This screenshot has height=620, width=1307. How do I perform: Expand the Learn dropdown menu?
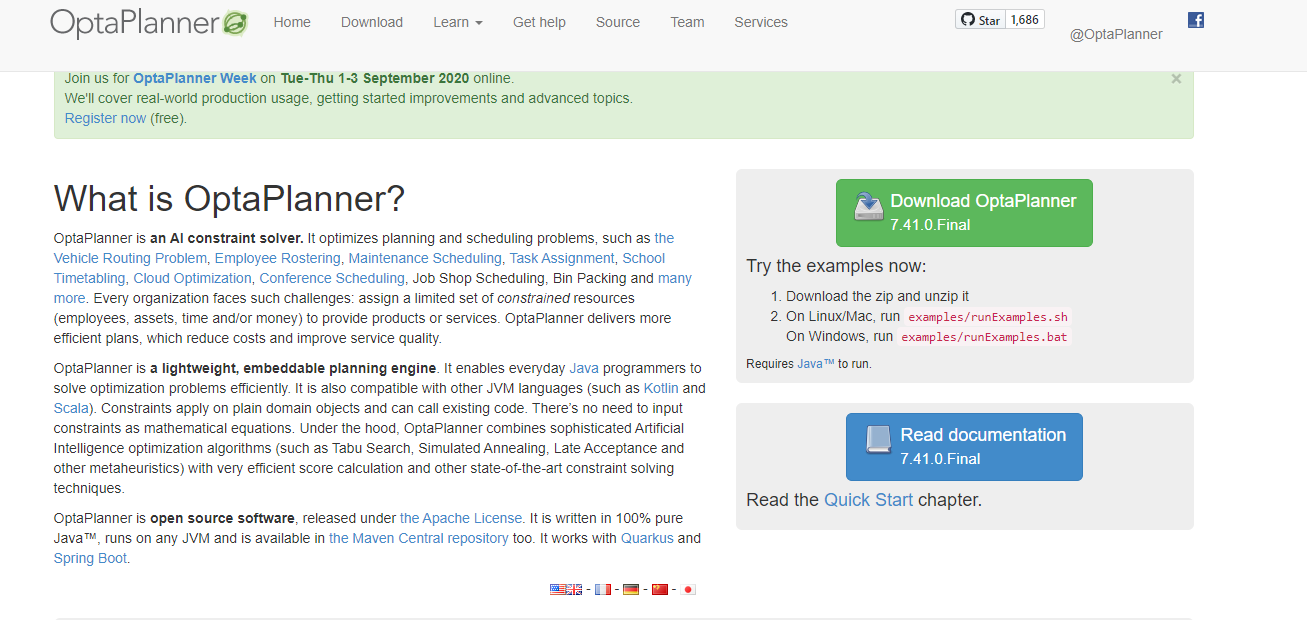click(x=458, y=22)
